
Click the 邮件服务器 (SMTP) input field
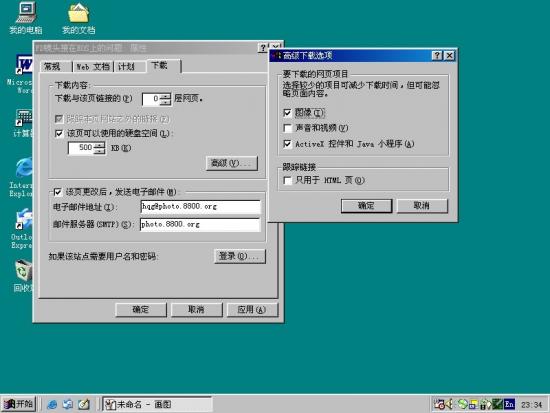(x=200, y=224)
